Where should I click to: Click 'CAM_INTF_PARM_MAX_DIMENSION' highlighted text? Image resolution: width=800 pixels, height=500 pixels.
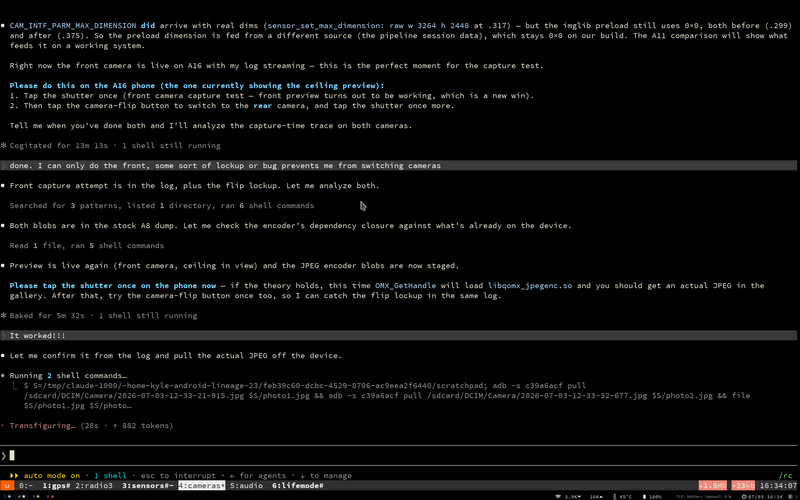73,26
